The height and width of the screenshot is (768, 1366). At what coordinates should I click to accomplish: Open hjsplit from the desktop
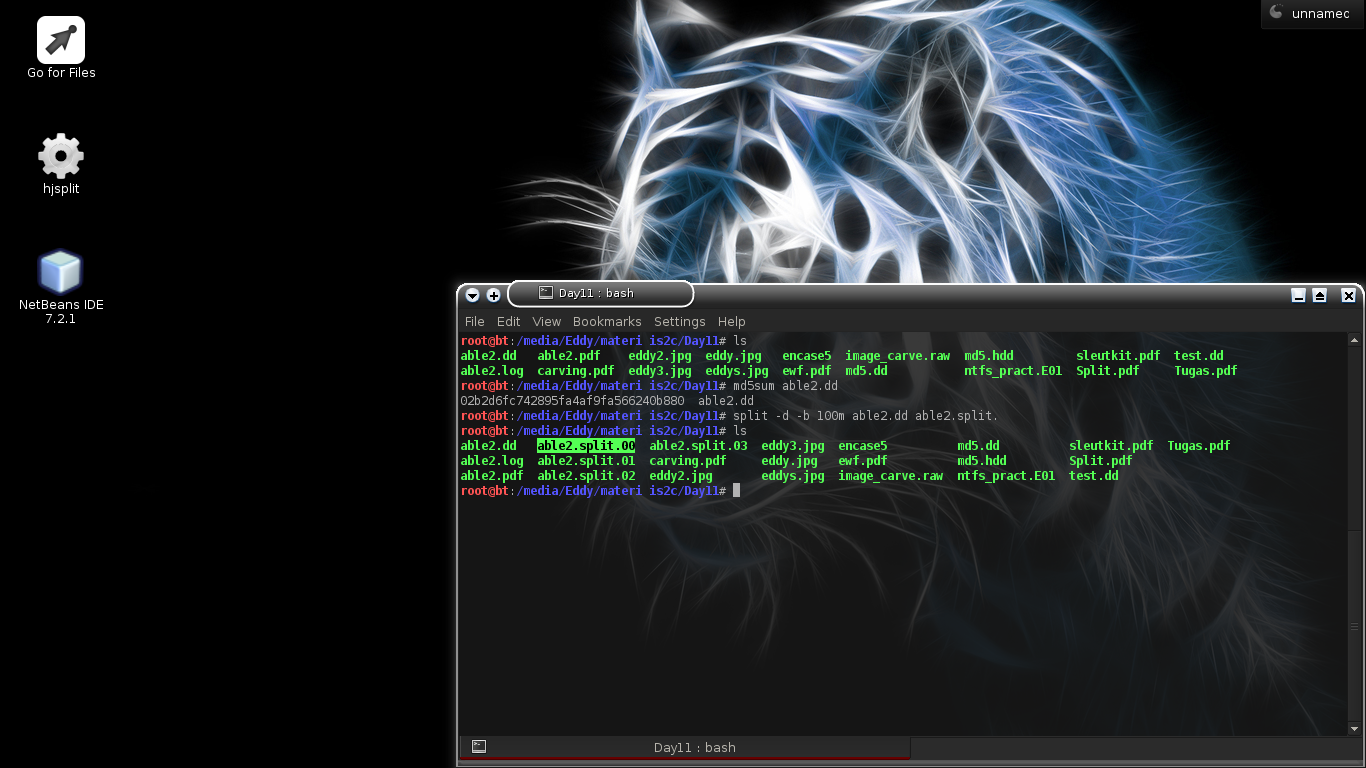point(60,156)
